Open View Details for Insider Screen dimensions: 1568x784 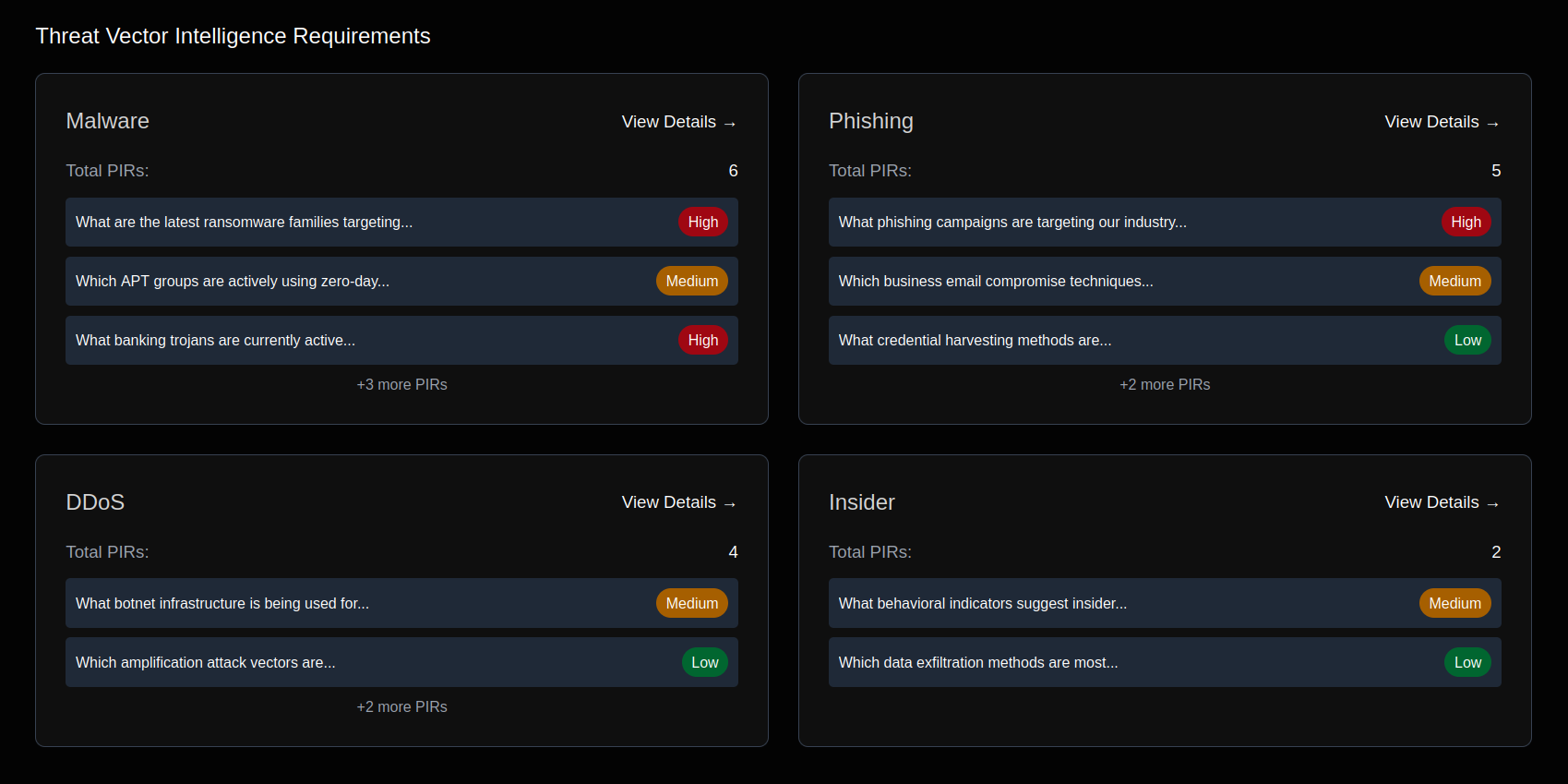tap(1441, 502)
